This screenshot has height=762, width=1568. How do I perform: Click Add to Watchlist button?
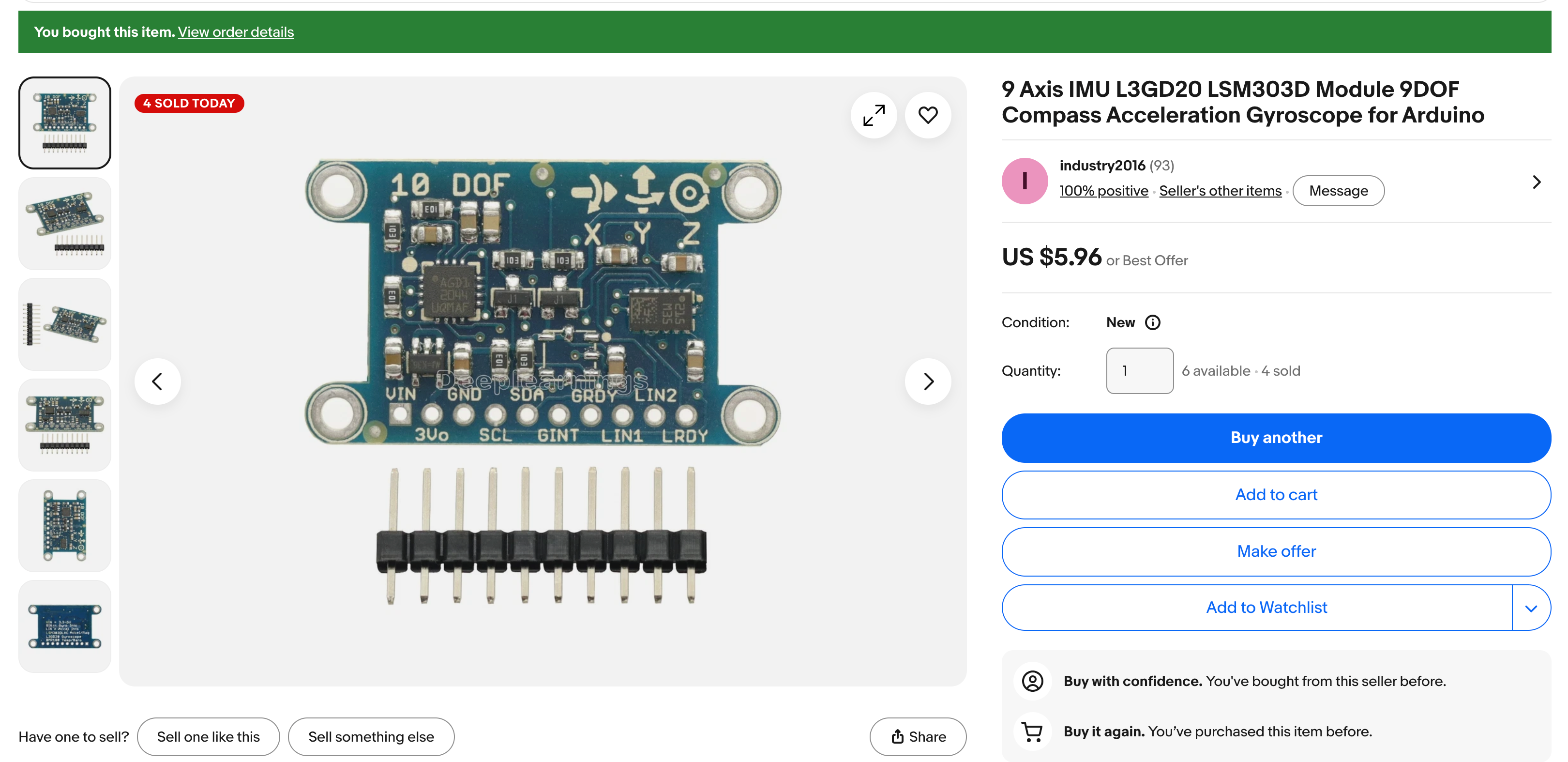tap(1257, 608)
